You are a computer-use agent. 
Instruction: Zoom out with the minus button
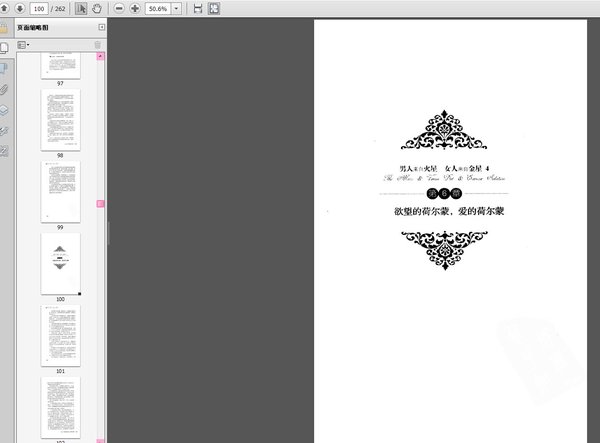(119, 8)
